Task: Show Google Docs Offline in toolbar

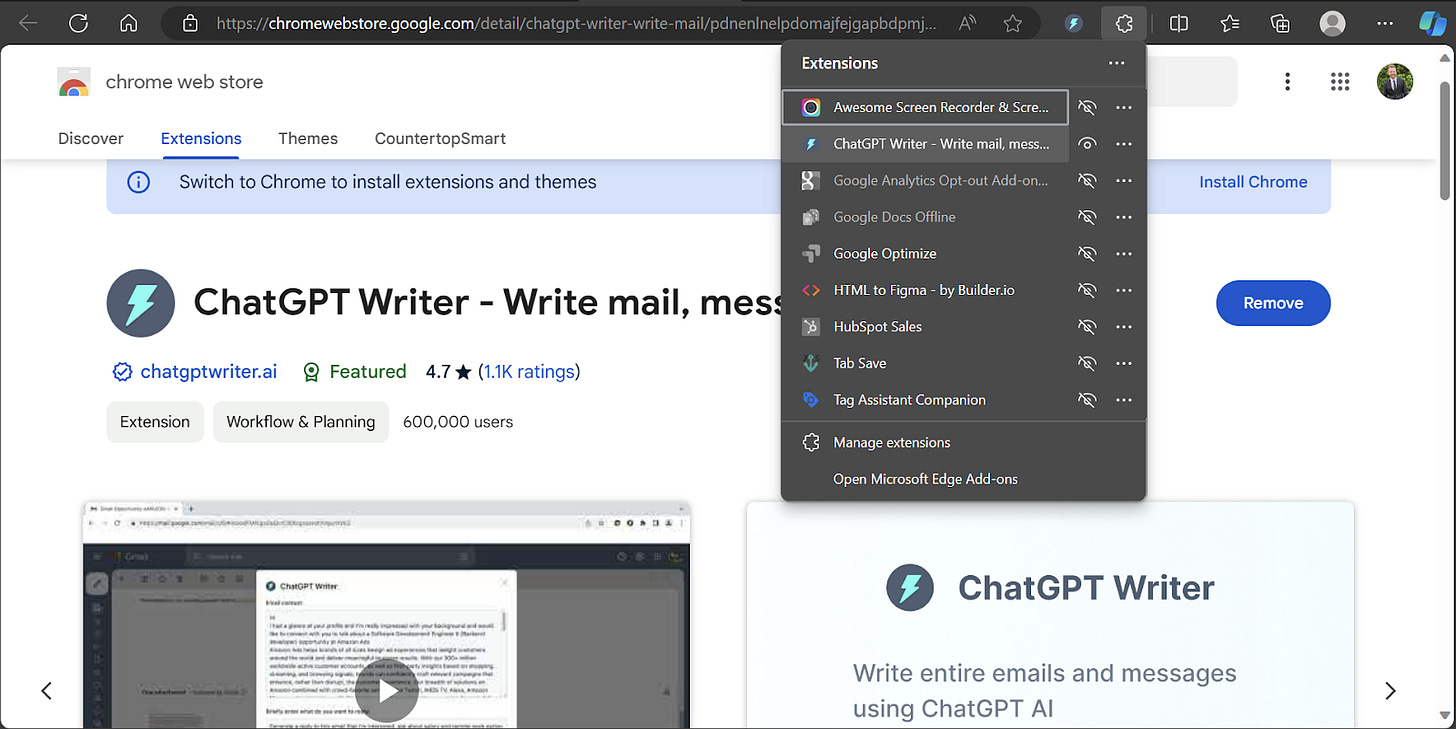Action: [x=1087, y=217]
